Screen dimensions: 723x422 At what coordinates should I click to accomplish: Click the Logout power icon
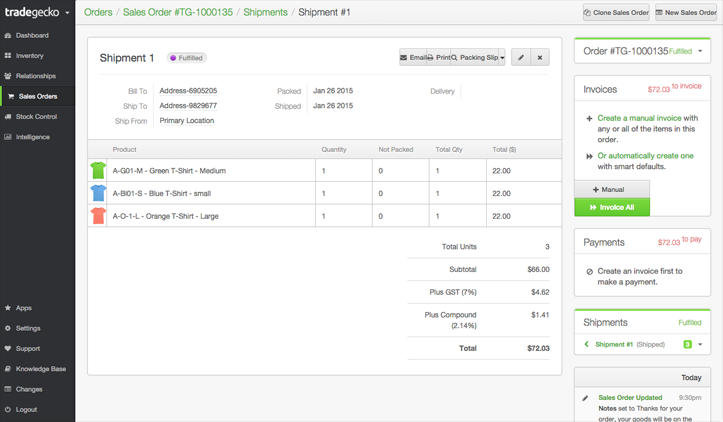7,410
